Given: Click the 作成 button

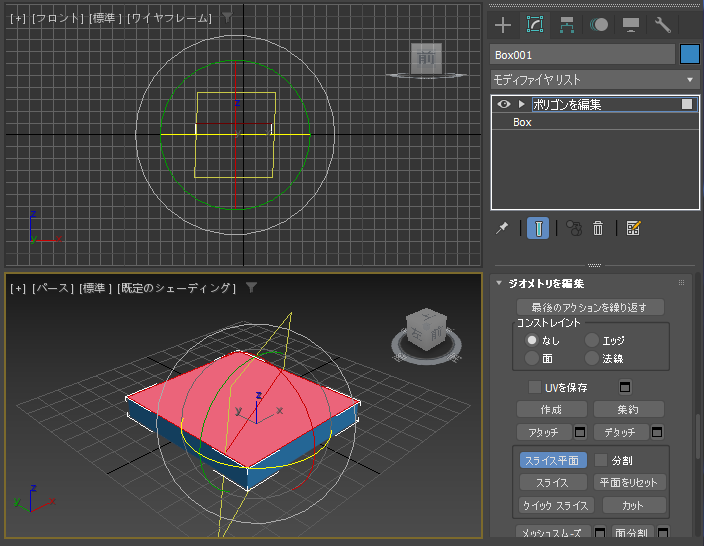Looking at the screenshot, I should (x=552, y=410).
